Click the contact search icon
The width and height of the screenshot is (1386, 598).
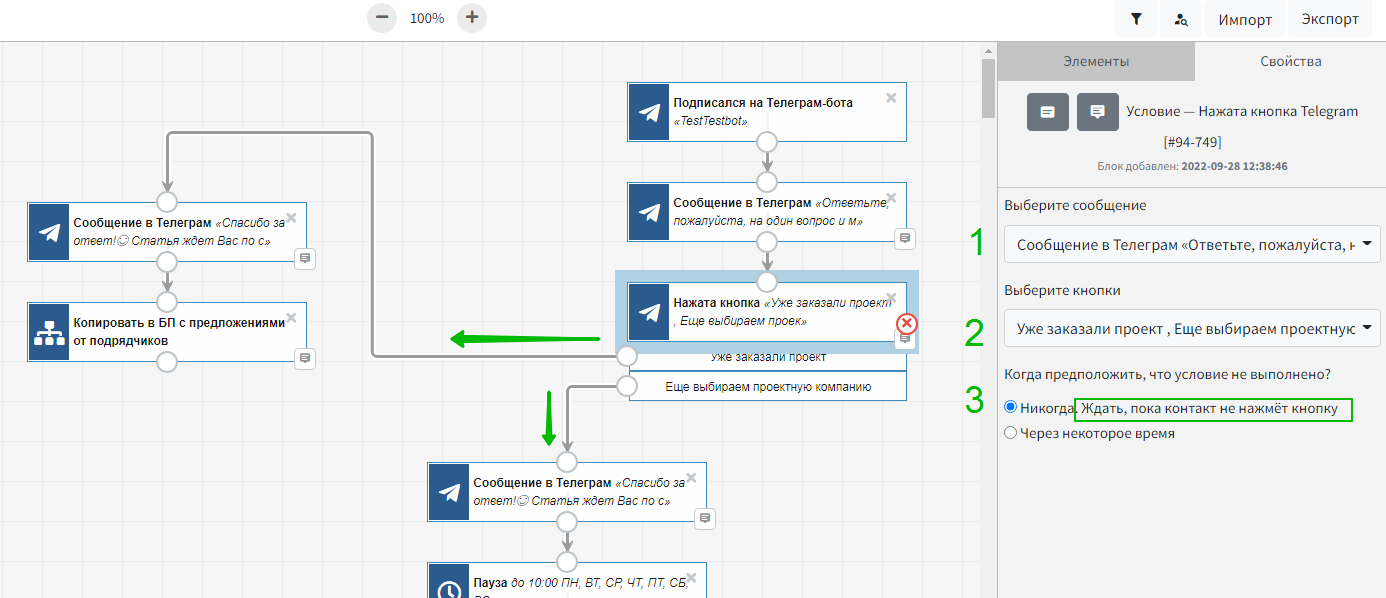1181,19
